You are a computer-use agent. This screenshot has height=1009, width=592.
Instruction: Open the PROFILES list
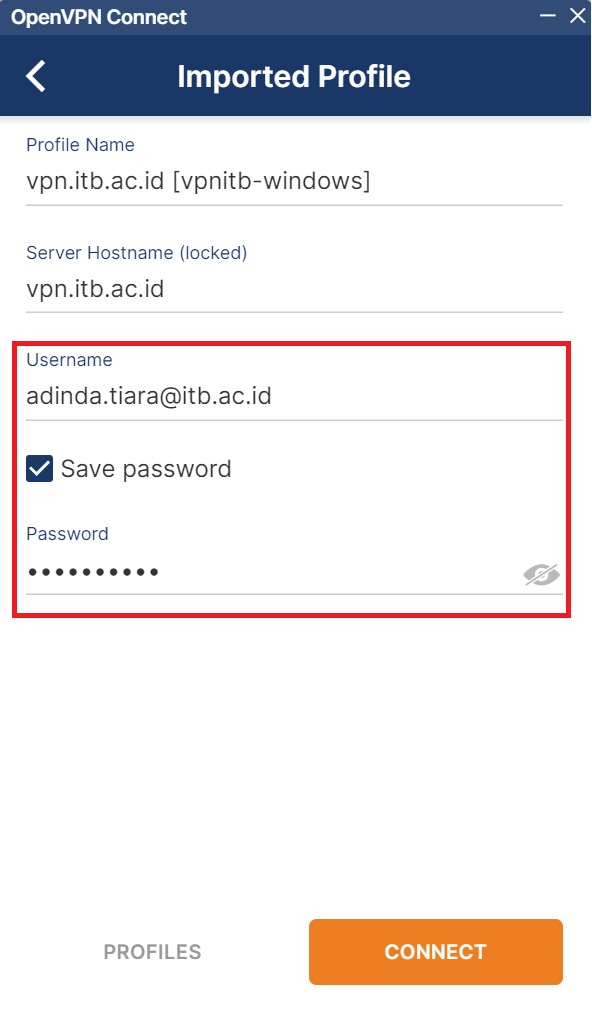[153, 952]
